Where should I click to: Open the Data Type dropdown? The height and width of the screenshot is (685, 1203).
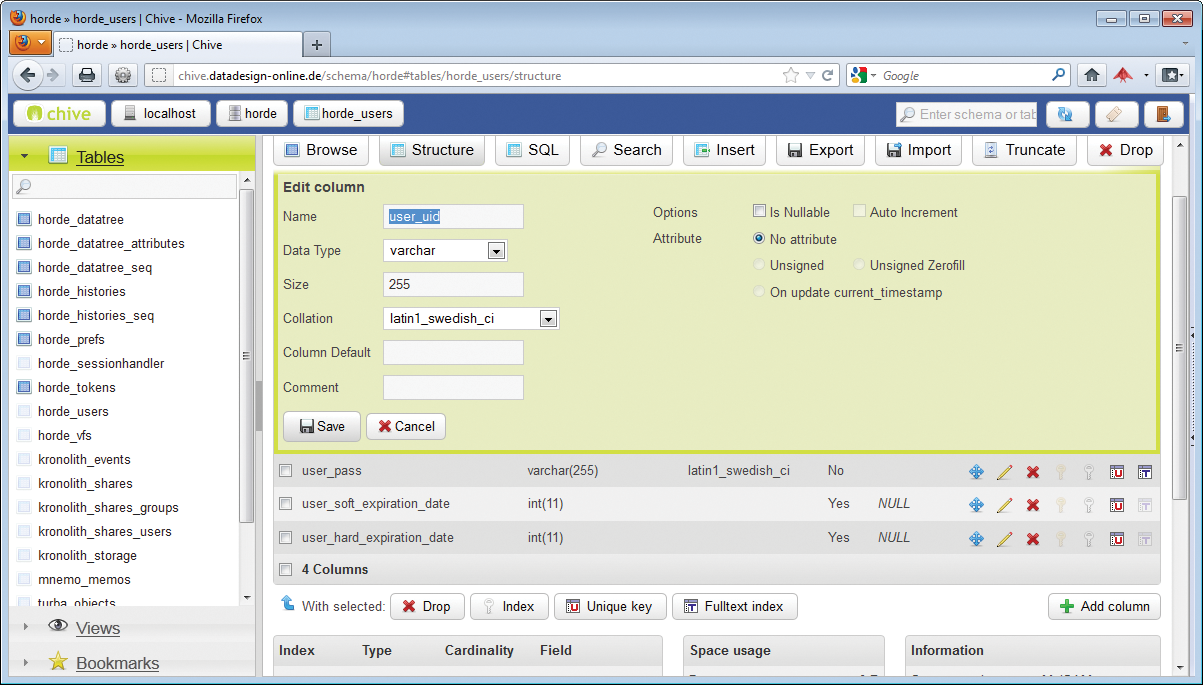point(497,250)
